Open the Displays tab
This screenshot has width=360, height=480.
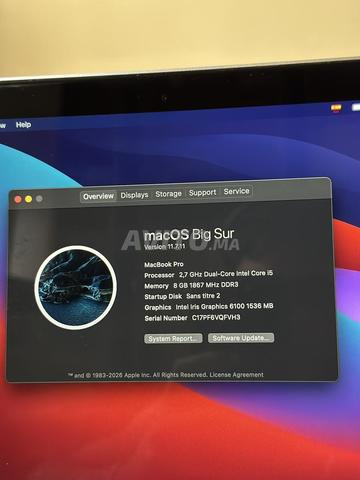(134, 195)
